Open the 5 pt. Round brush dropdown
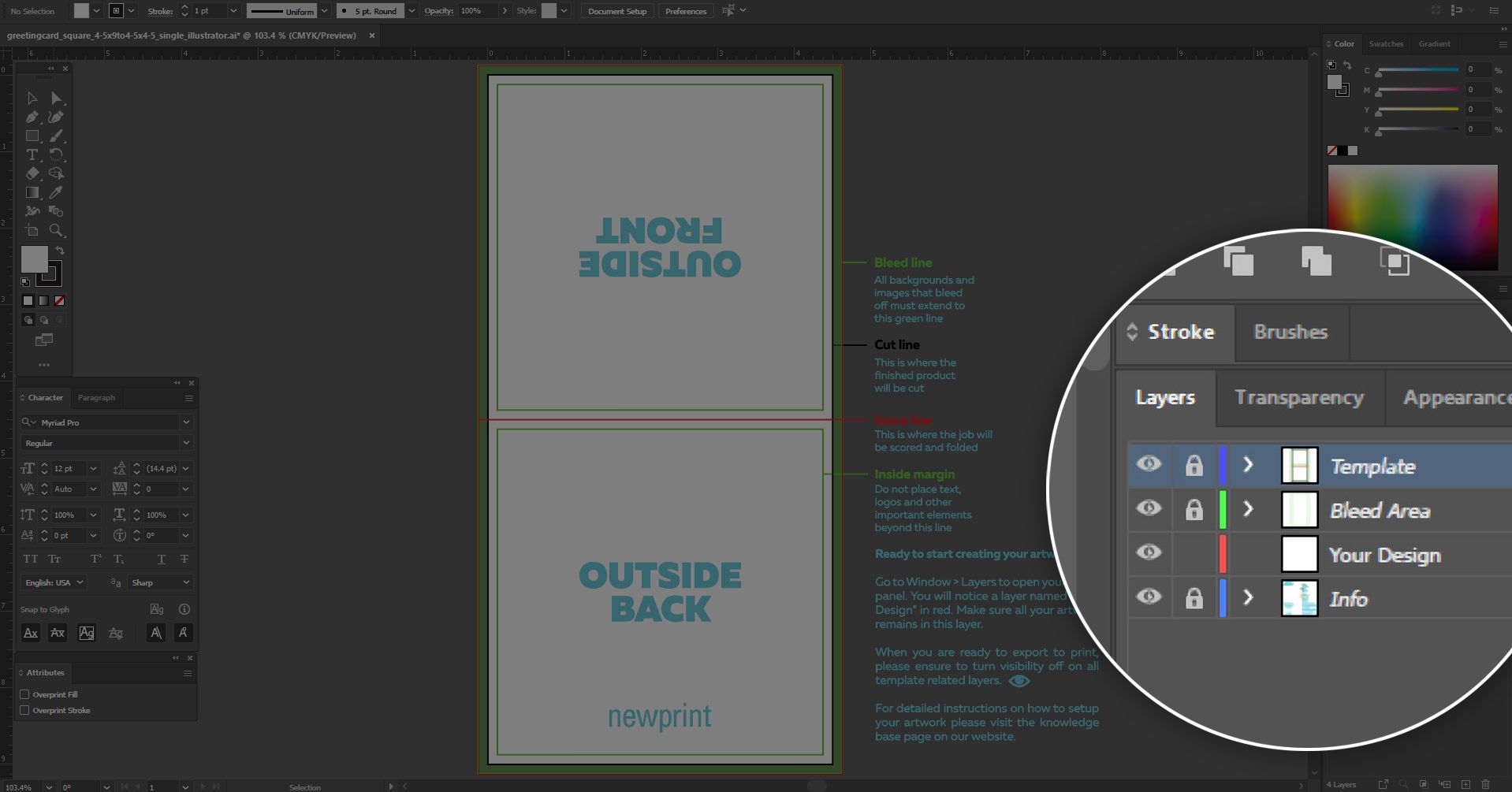The width and height of the screenshot is (1512, 792). (411, 10)
